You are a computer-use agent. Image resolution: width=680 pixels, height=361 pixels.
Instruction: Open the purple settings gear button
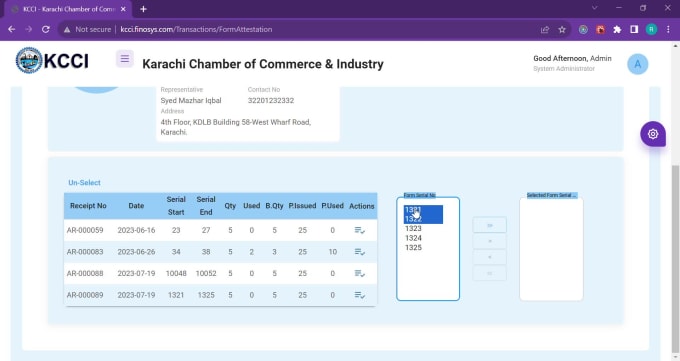653,134
